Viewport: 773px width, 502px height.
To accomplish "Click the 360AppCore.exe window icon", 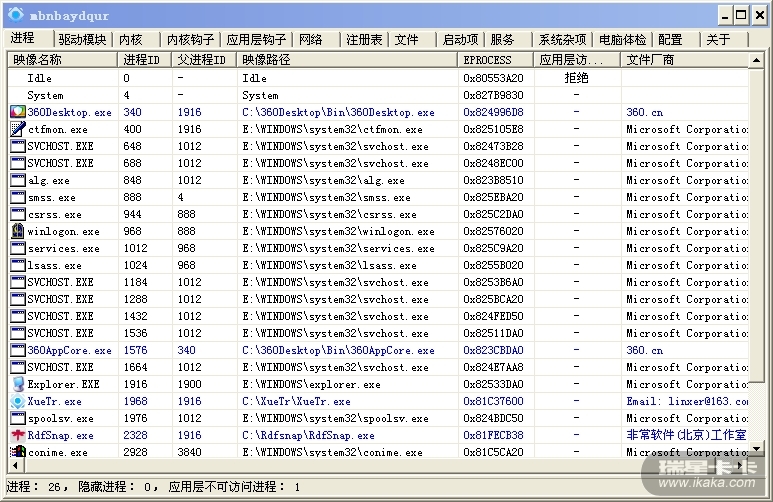I will pyautogui.click(x=18, y=350).
